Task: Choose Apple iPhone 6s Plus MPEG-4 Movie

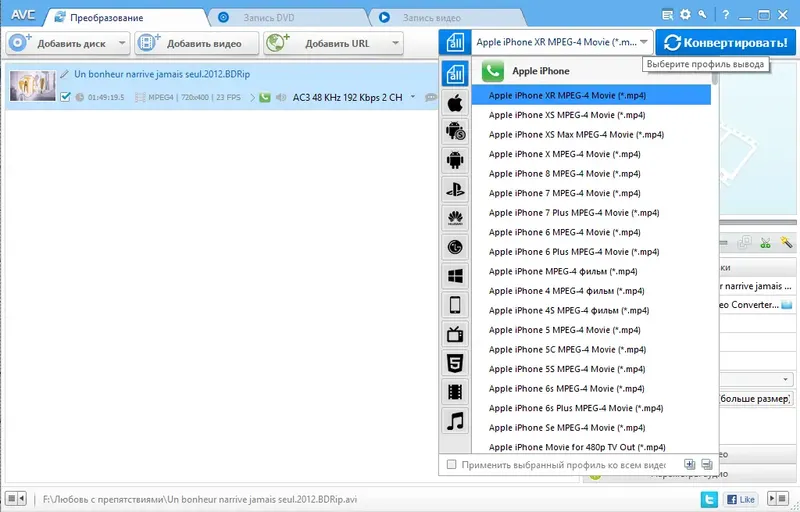Action: (591, 408)
